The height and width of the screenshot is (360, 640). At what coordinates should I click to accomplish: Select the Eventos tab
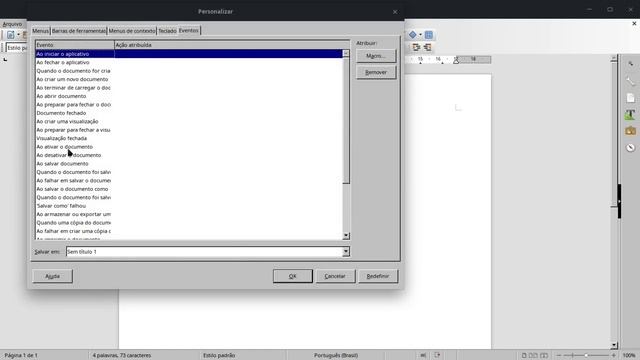189,30
